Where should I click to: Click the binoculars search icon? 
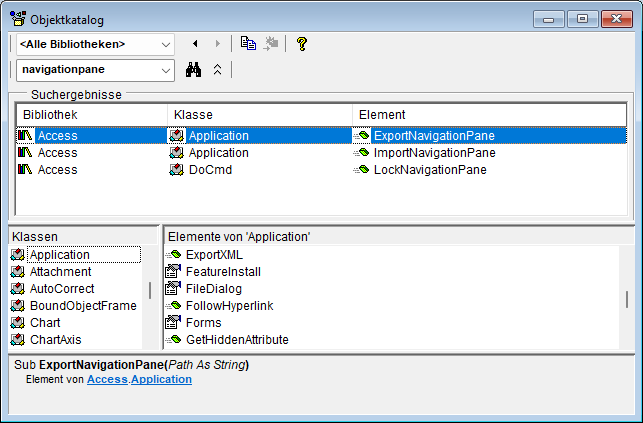(x=195, y=70)
